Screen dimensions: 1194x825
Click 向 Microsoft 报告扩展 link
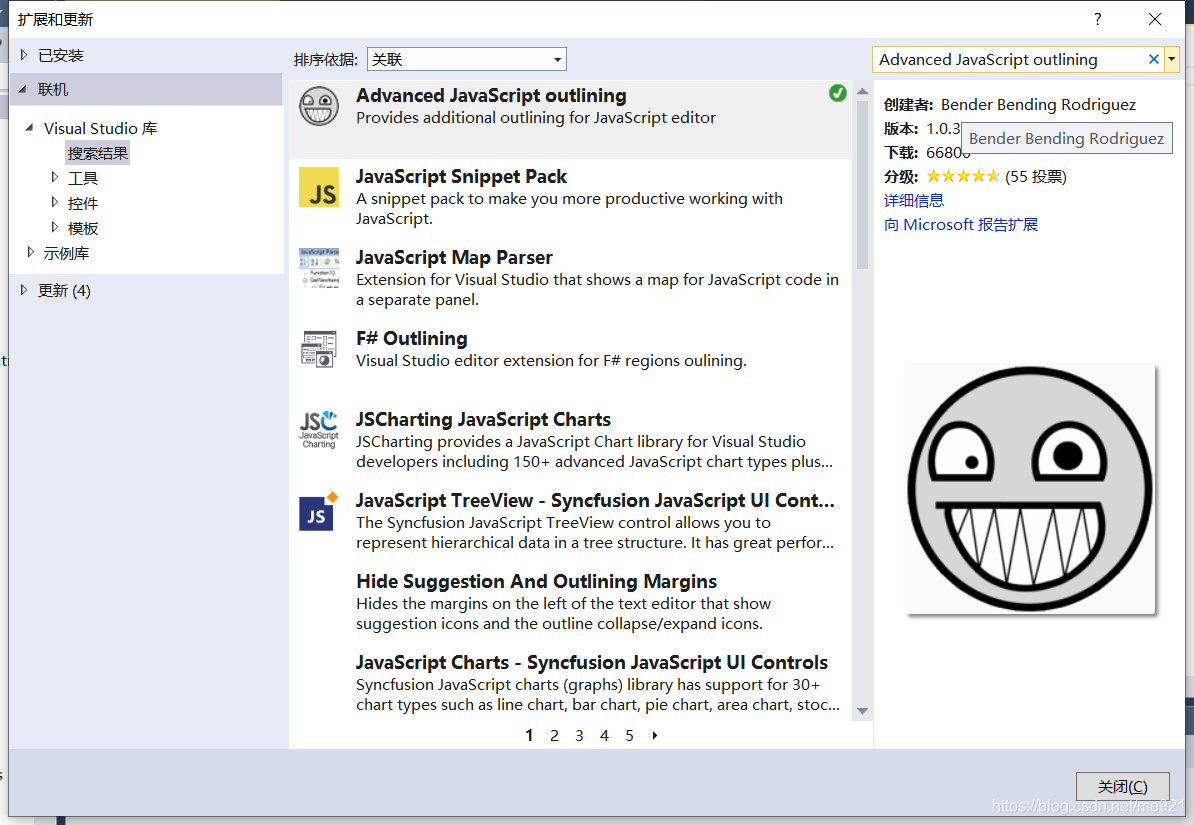coord(960,224)
